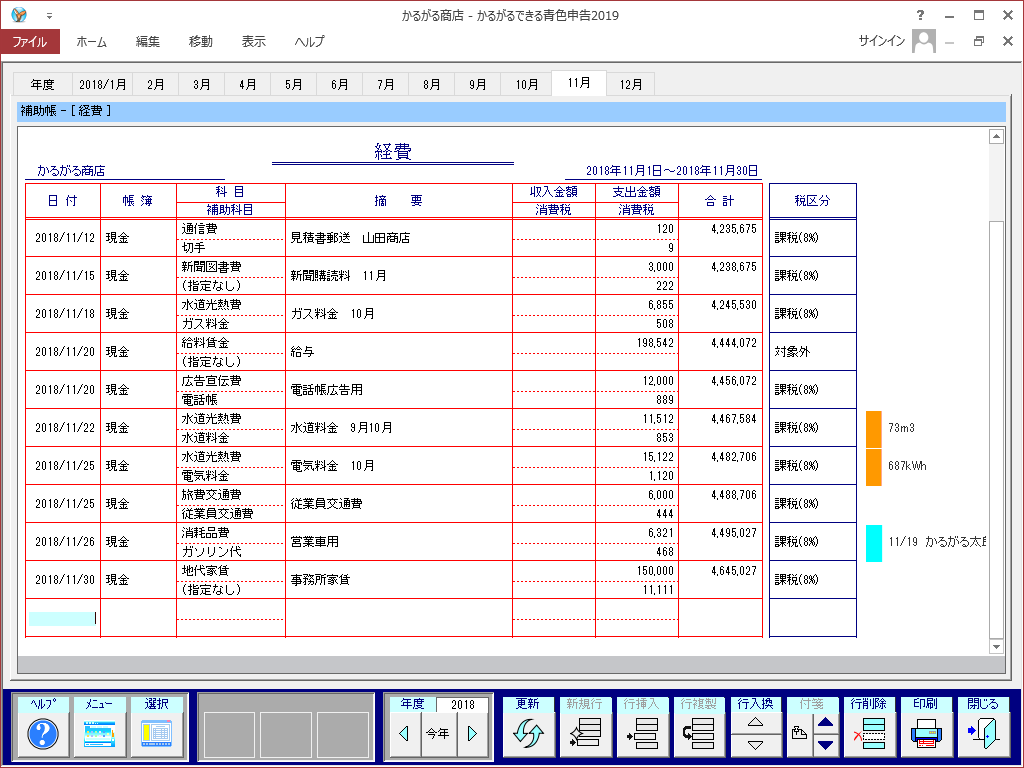Restore the inner document window

click(x=978, y=41)
